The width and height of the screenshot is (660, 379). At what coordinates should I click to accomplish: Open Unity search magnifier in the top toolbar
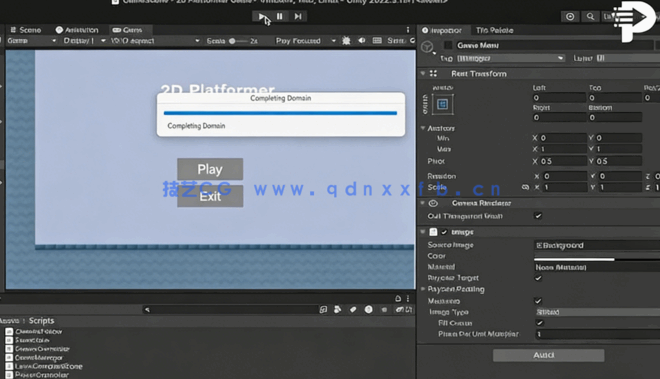point(590,16)
